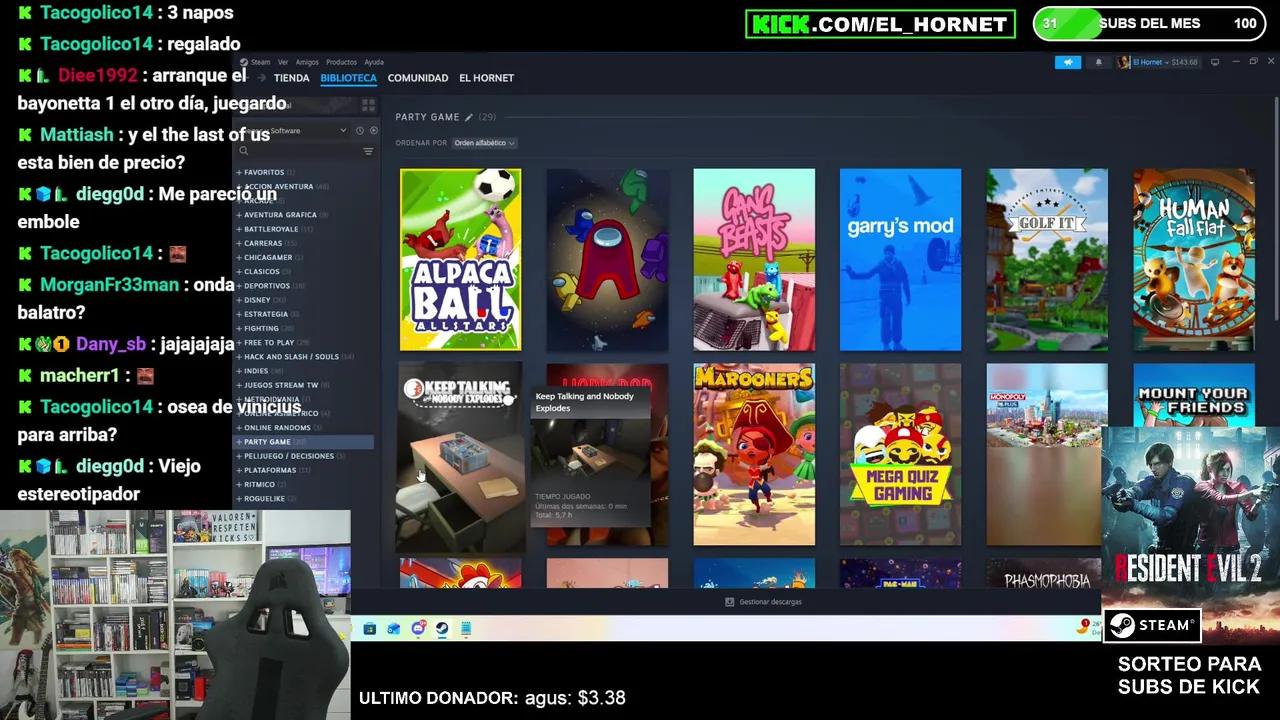Open the Microsoft Store icon on the taskbar
This screenshot has width=1280, height=720.
(x=369, y=629)
